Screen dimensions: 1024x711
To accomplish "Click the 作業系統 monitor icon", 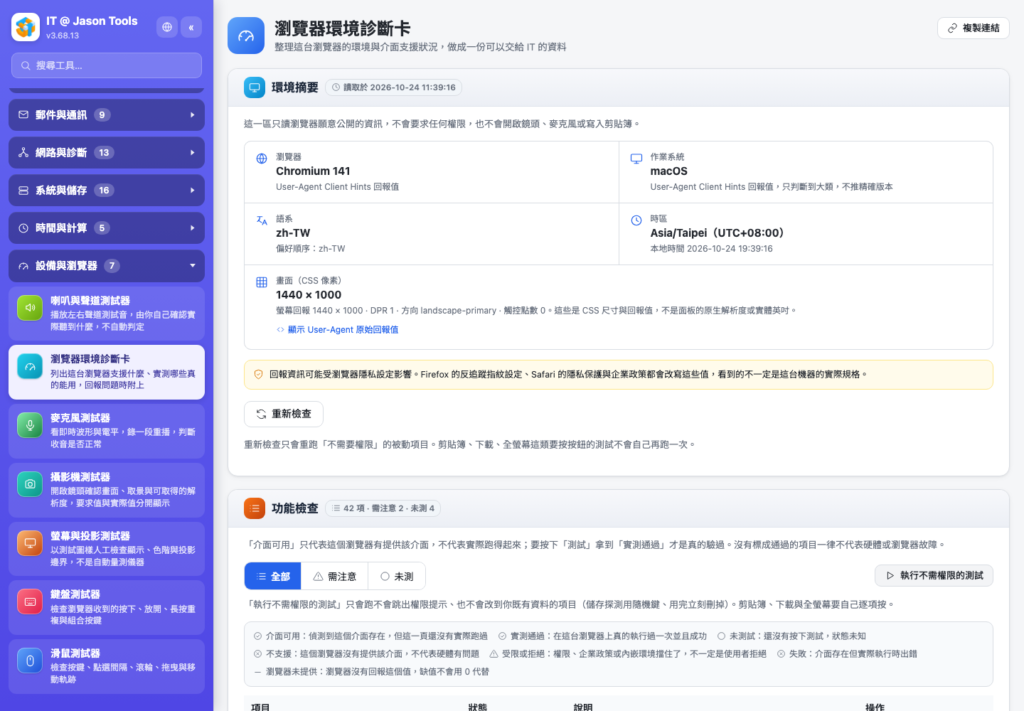I will 636,159.
